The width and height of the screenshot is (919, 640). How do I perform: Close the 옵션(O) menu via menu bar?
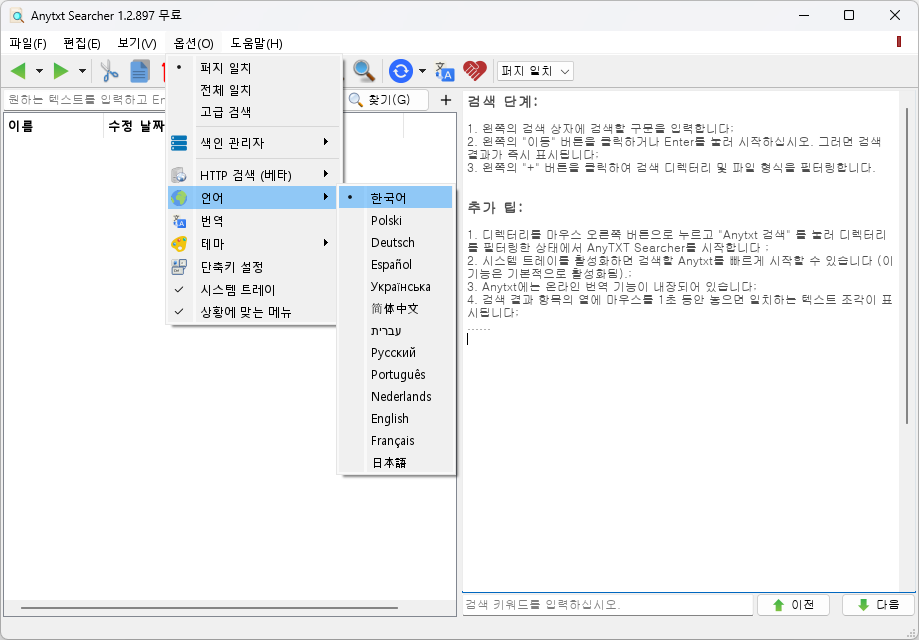193,43
